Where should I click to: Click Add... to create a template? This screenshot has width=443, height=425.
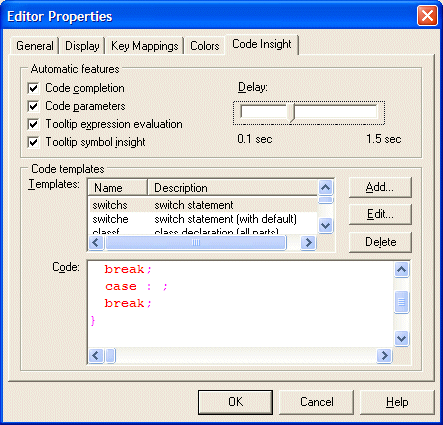(380, 187)
